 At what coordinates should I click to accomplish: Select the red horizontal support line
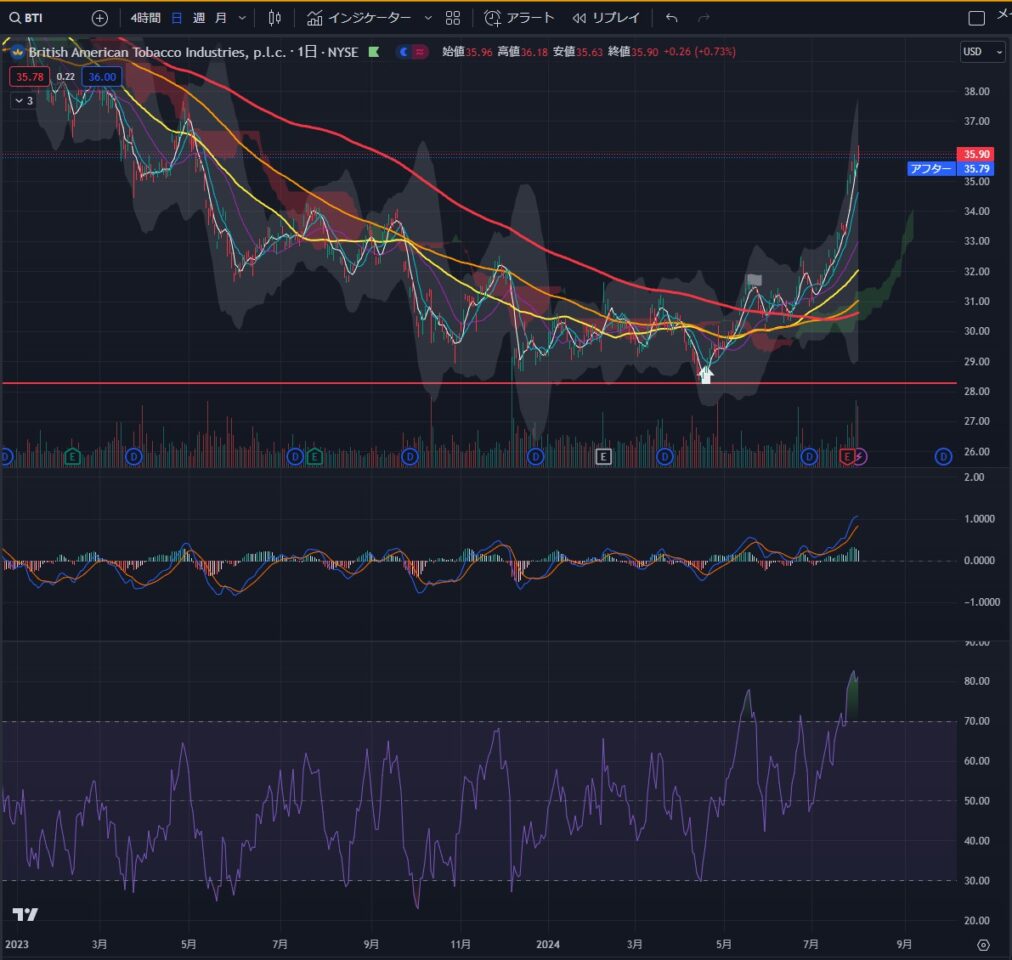(x=479, y=383)
